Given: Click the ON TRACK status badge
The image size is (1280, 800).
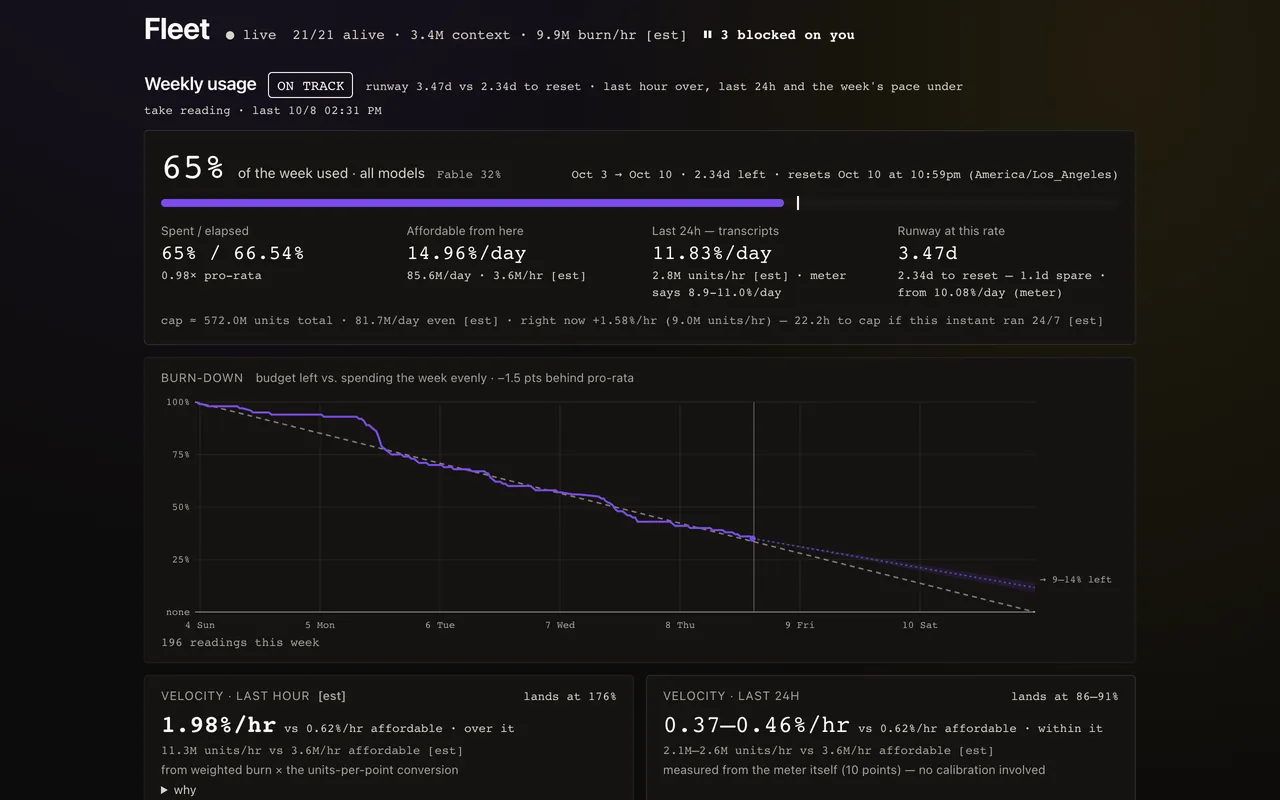Looking at the screenshot, I should [x=310, y=86].
